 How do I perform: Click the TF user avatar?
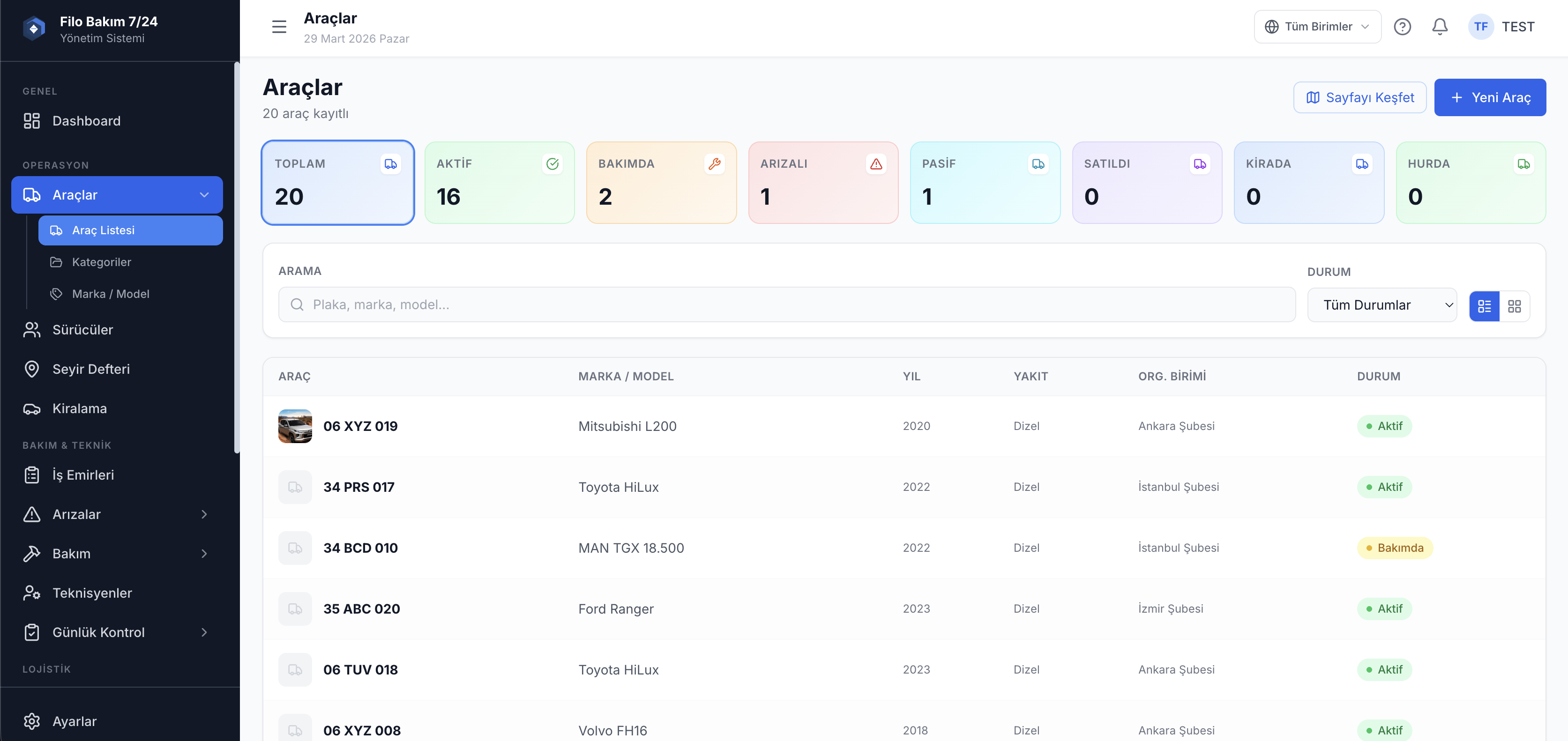coord(1480,27)
